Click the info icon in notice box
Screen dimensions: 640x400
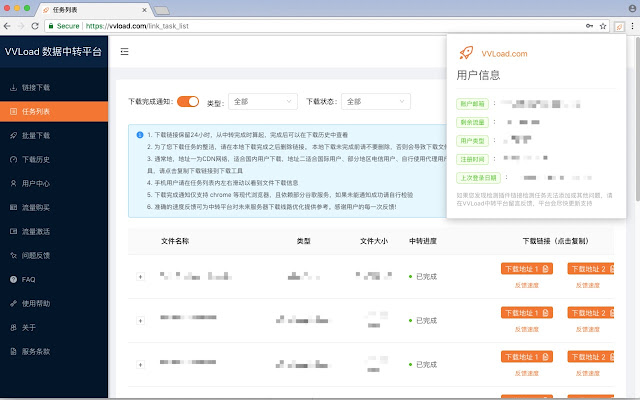pyautogui.click(x=140, y=135)
